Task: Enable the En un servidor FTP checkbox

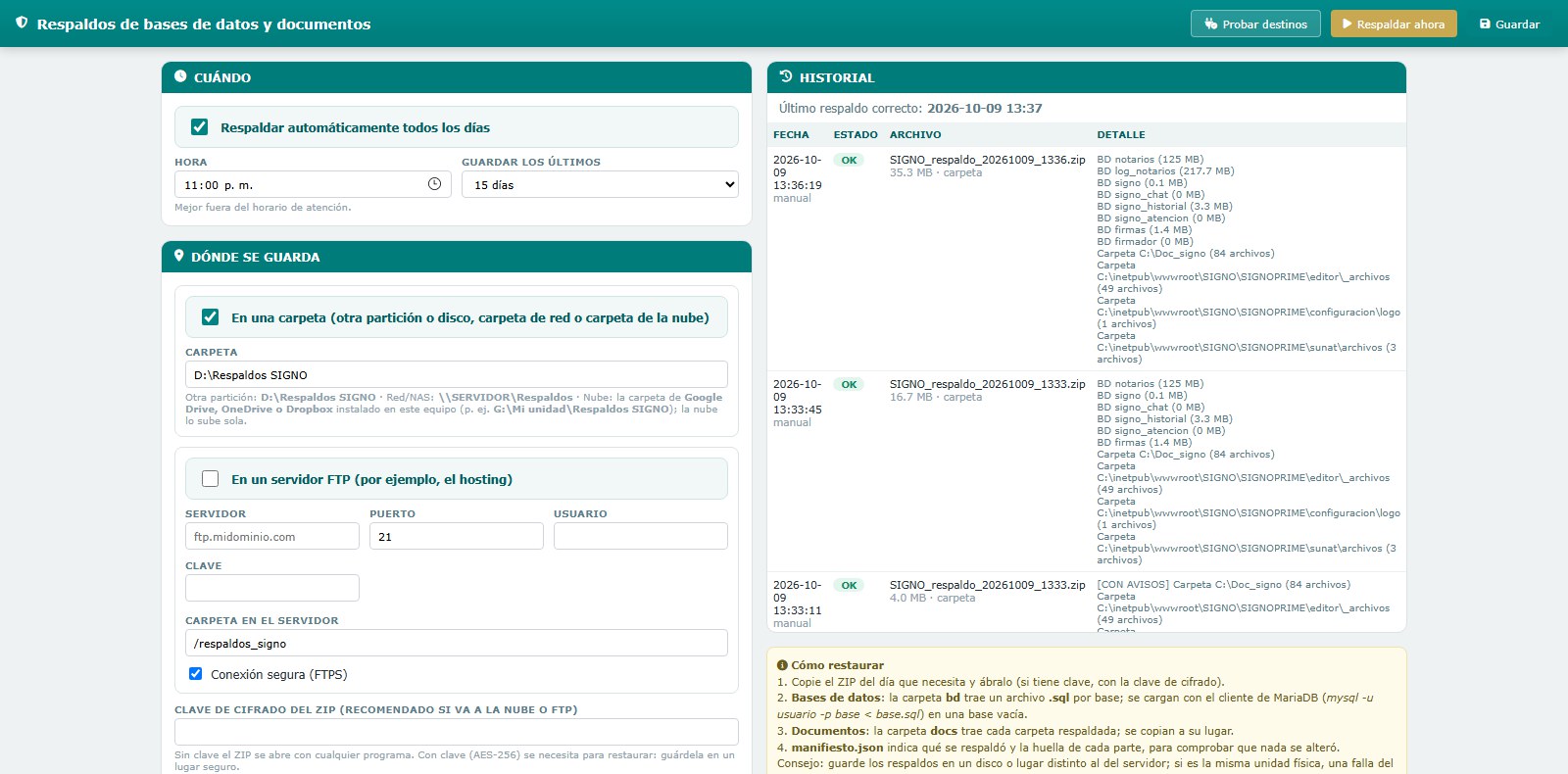Action: point(210,479)
